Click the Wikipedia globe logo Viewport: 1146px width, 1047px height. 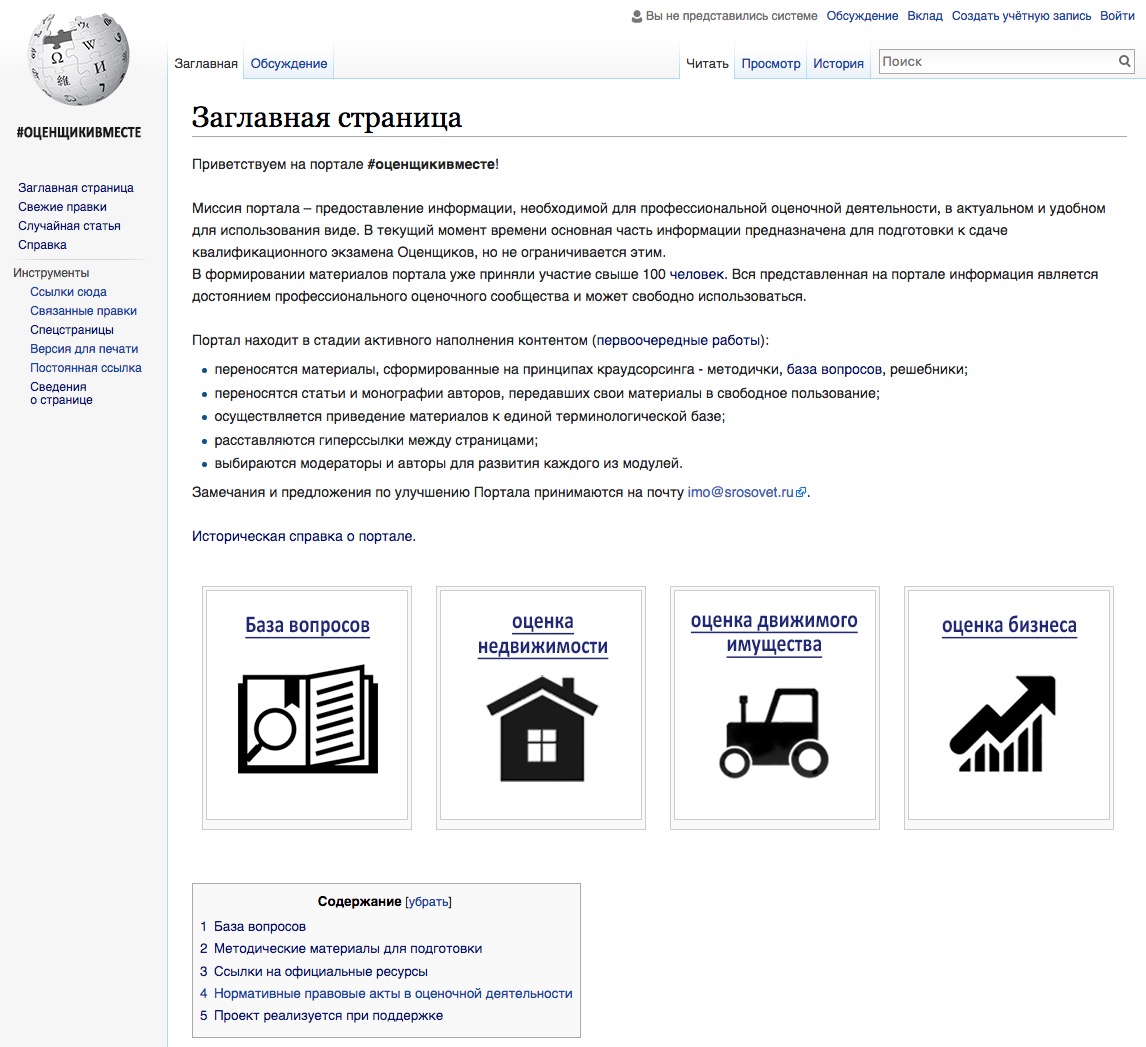78,60
